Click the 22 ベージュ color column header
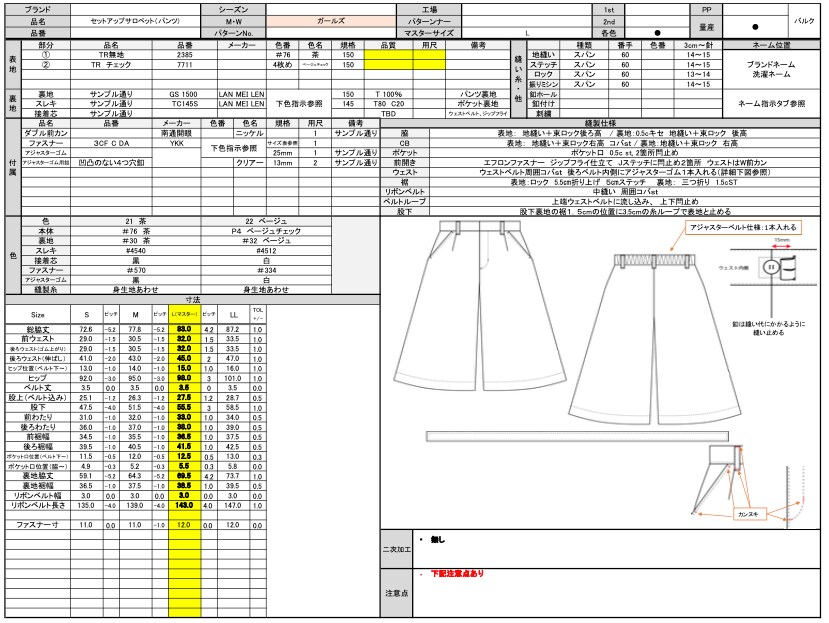The width and height of the screenshot is (829, 623). pyautogui.click(x=266, y=221)
